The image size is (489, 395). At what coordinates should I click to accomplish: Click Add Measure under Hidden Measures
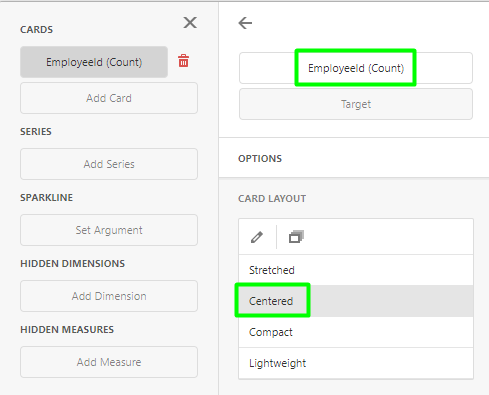tap(109, 362)
